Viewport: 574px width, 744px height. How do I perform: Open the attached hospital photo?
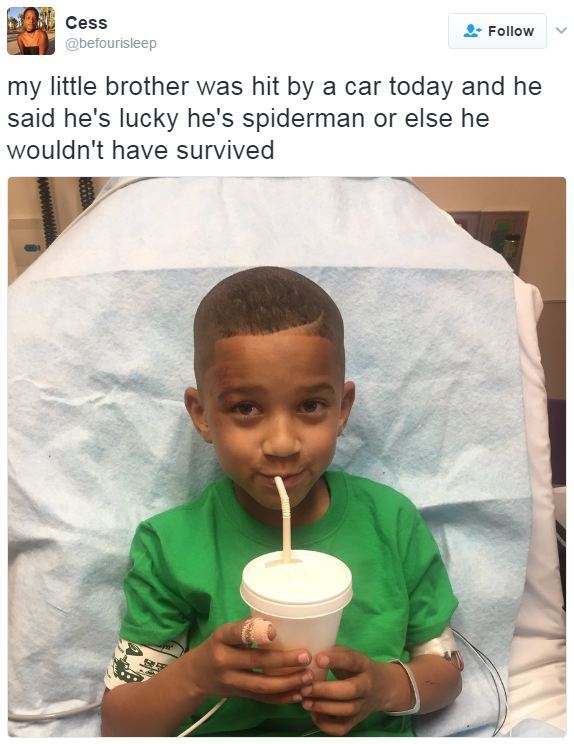point(287,456)
